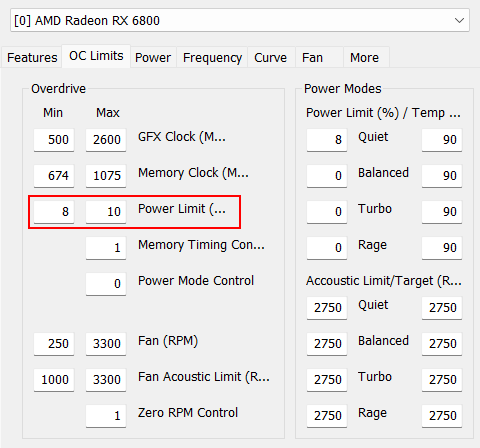The width and height of the screenshot is (480, 448).
Task: Click Quiet acoustic target field 2750
Action: (x=442, y=308)
